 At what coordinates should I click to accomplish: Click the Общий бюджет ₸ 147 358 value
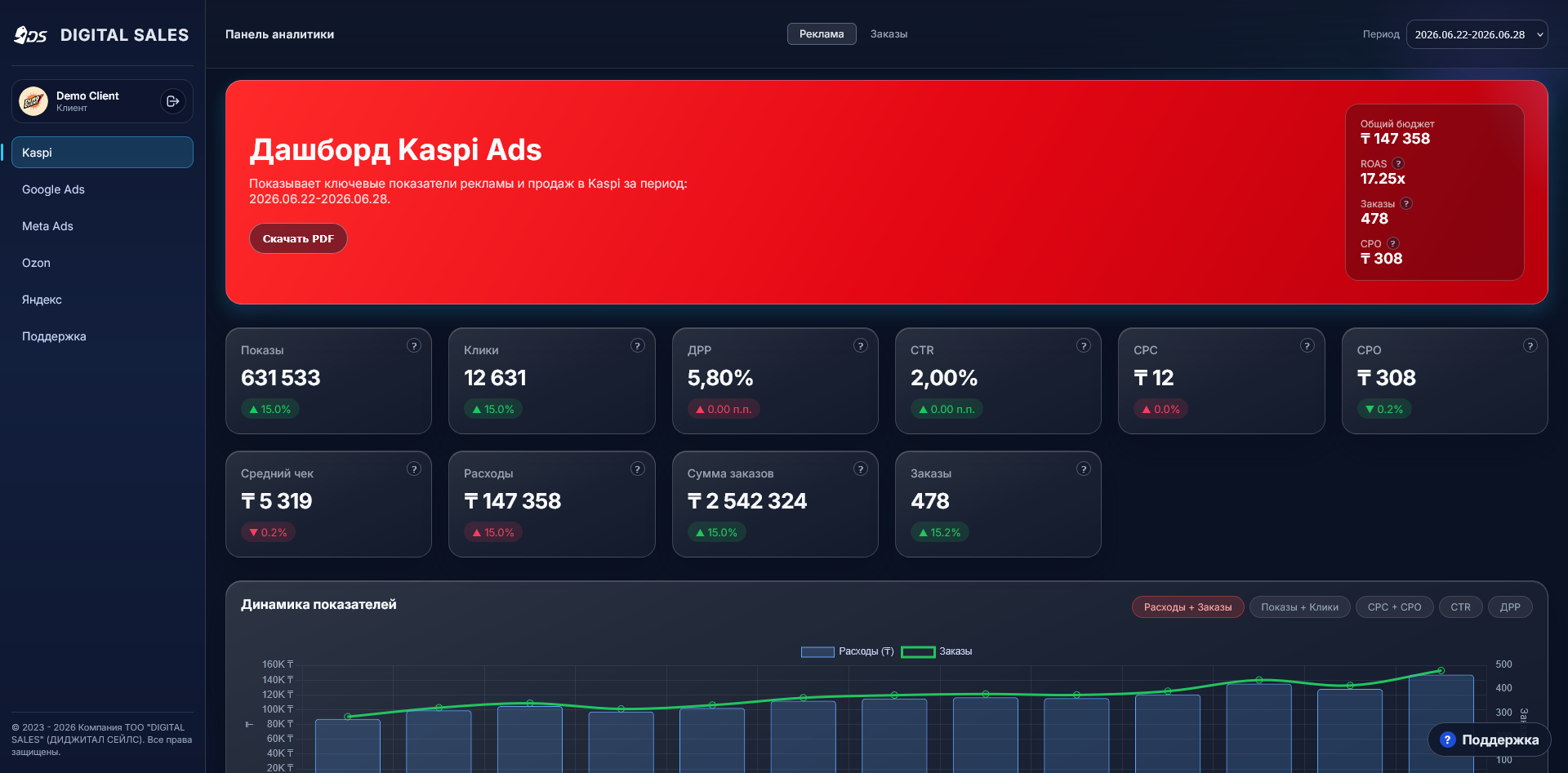click(1395, 139)
